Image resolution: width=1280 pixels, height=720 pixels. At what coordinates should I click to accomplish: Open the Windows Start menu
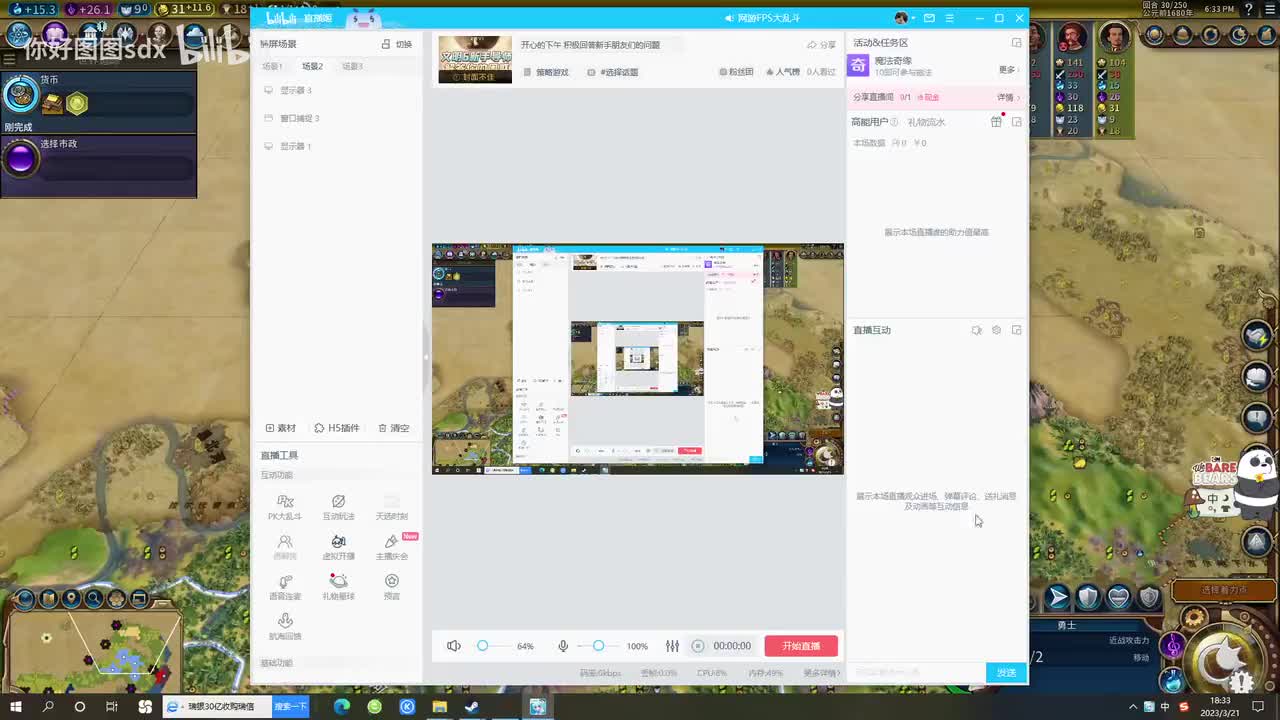point(16,707)
